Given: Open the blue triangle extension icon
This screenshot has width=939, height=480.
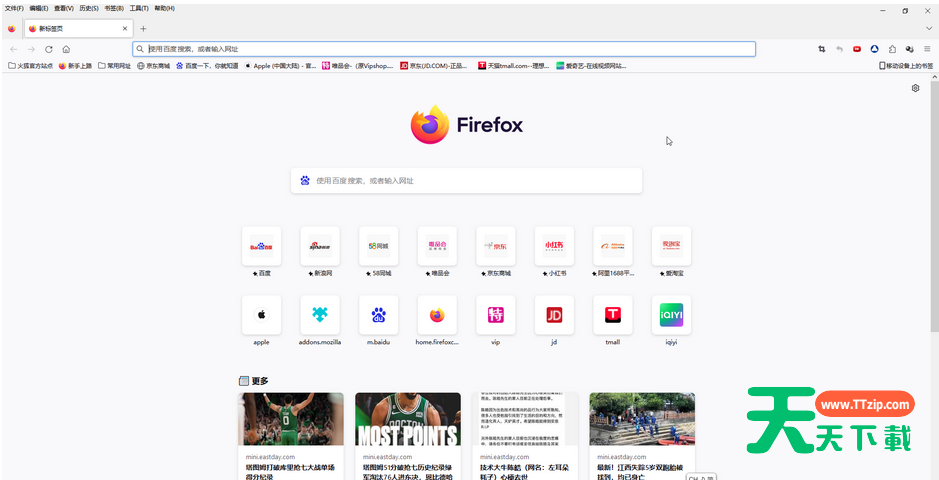Looking at the screenshot, I should coord(874,49).
